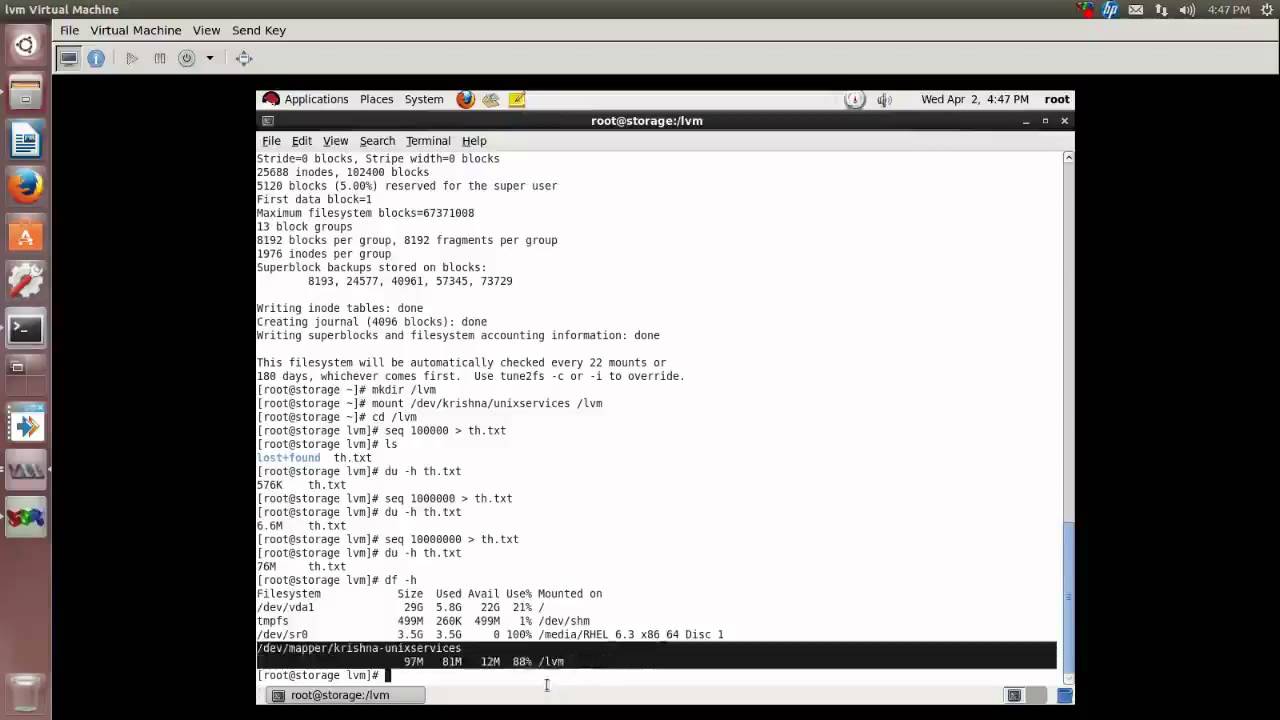Close the root@storage terminal window
The width and height of the screenshot is (1280, 720).
(1064, 121)
